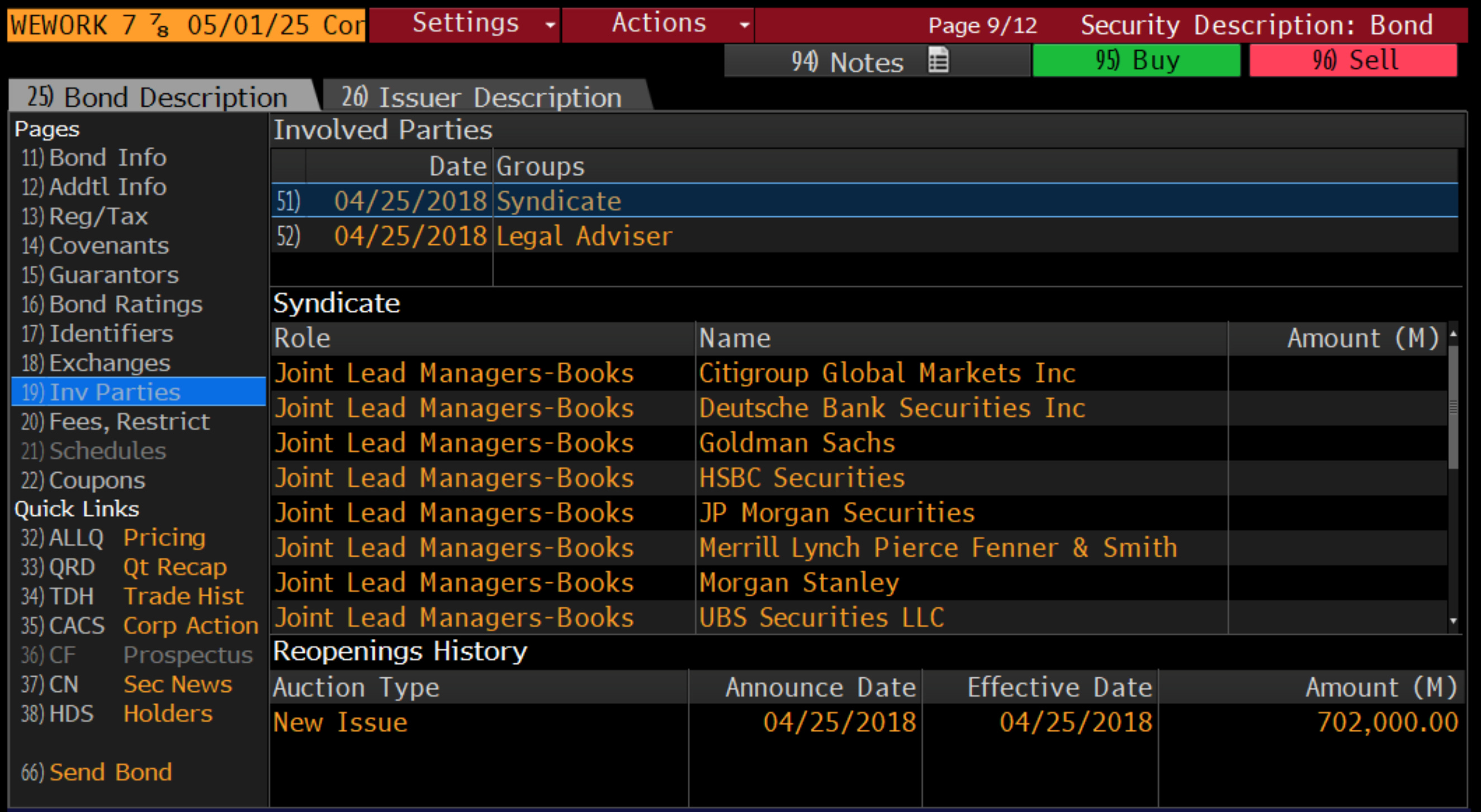
Task: Click the Groups column header
Action: coord(976,166)
